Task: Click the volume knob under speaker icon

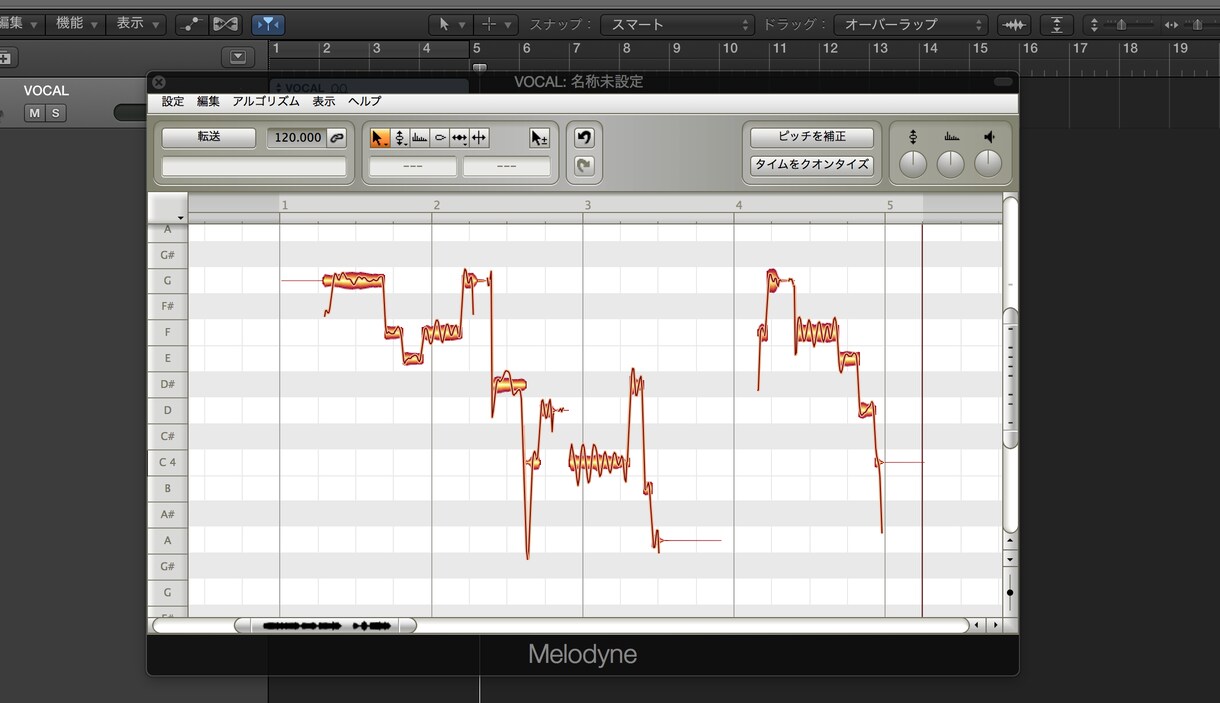Action: point(988,164)
